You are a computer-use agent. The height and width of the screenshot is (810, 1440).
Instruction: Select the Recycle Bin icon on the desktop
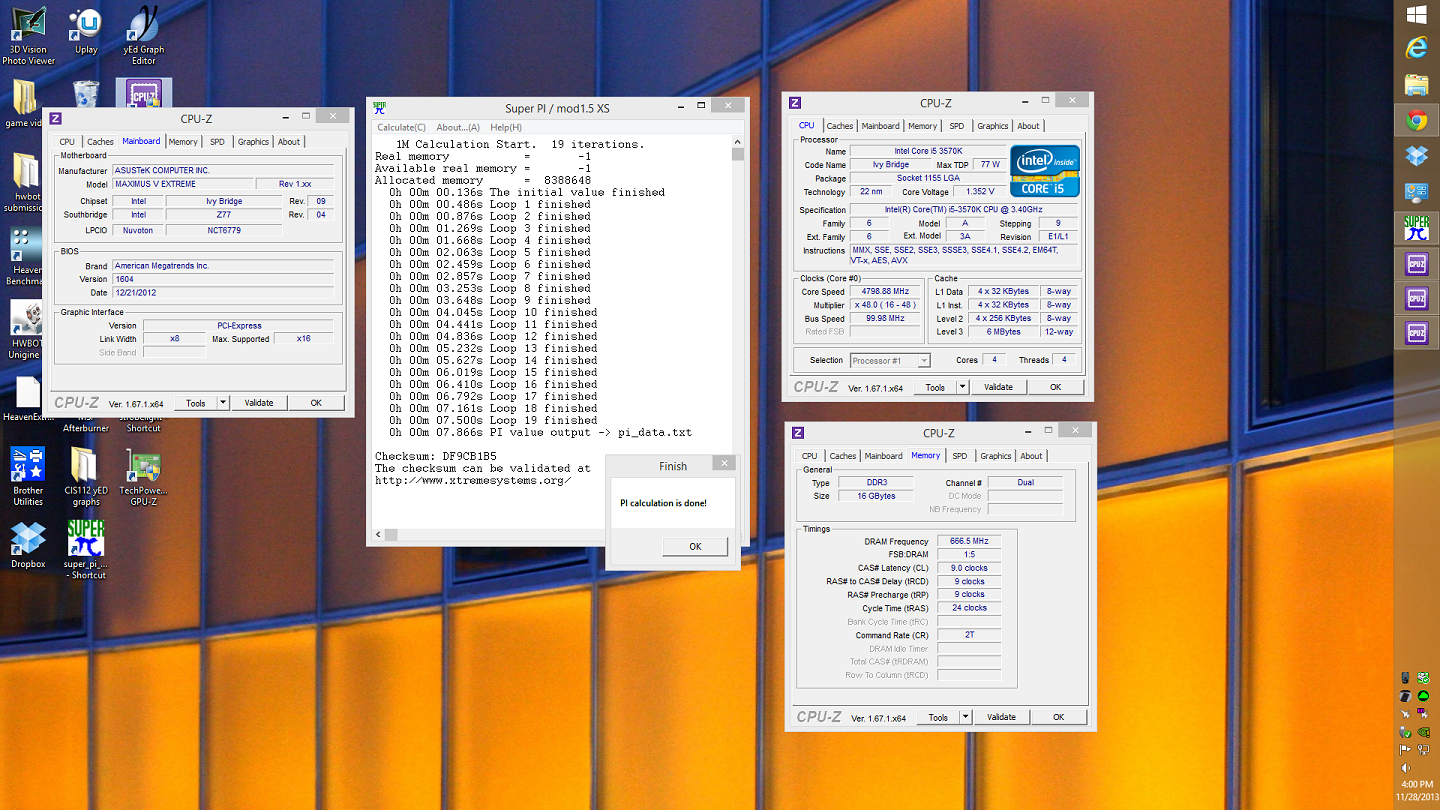86,96
